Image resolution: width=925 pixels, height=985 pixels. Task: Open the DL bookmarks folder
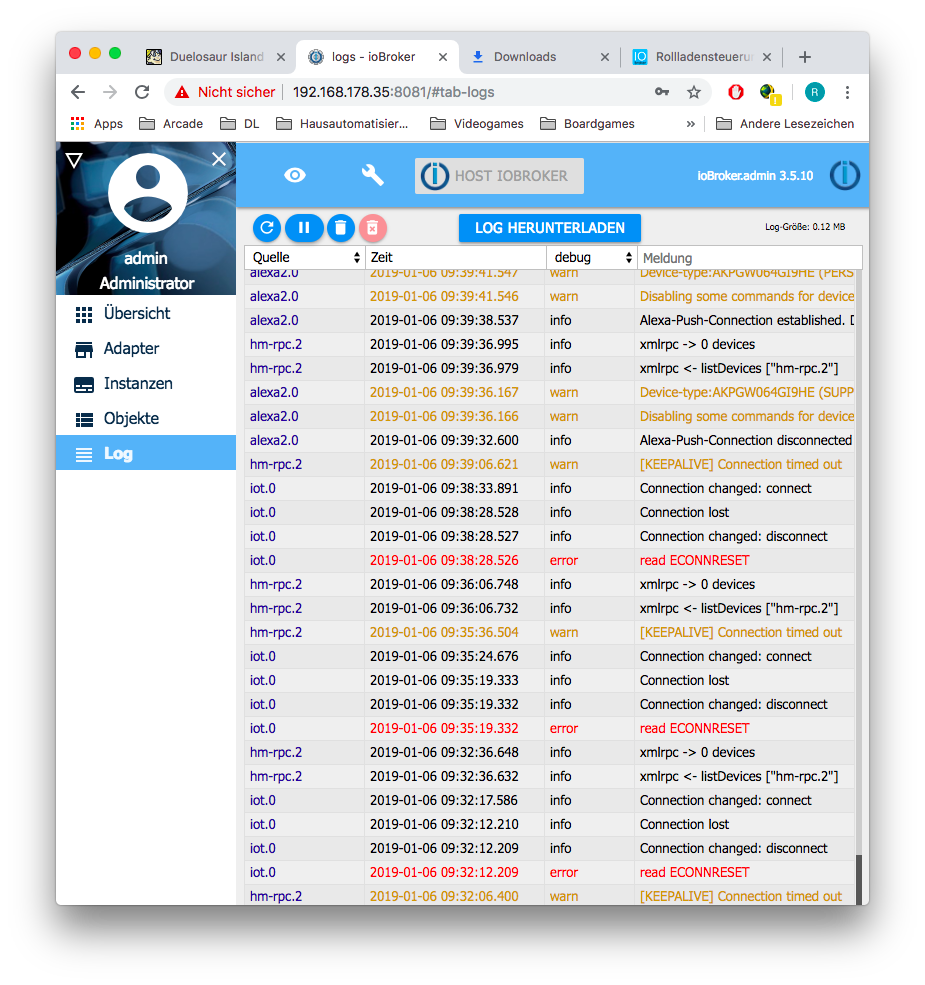click(239, 124)
